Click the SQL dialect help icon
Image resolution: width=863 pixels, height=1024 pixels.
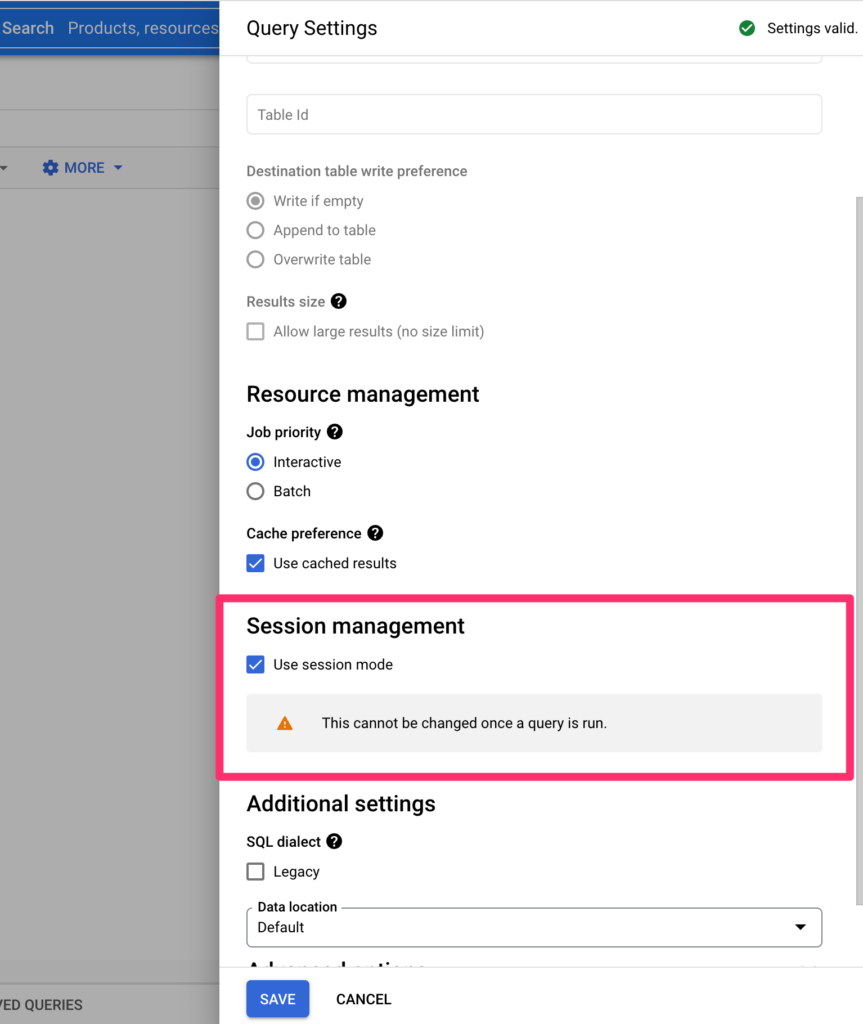[x=334, y=842]
